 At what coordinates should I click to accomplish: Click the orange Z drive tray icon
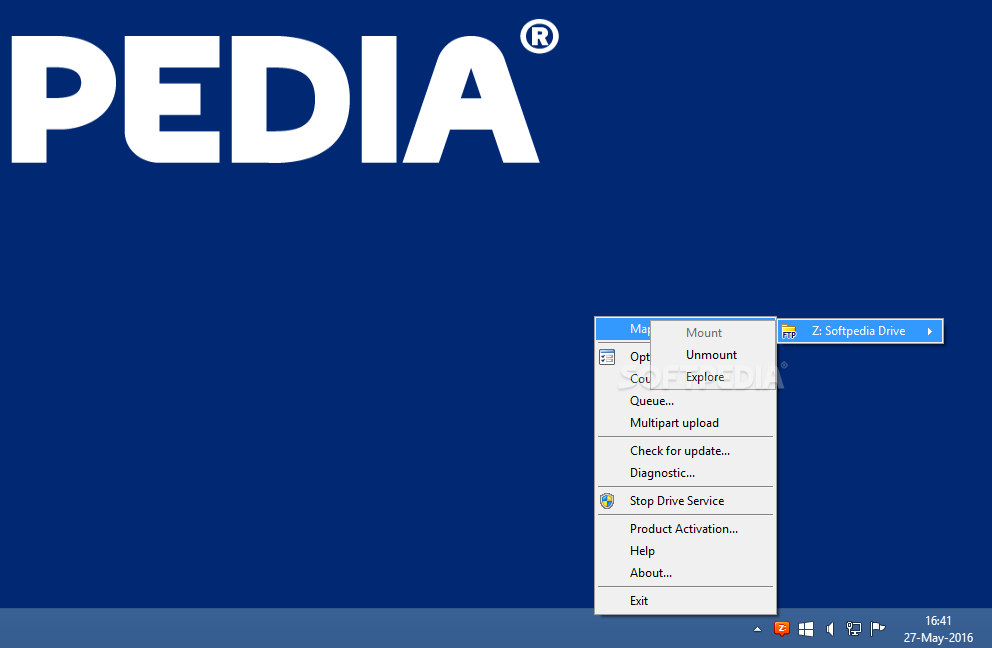(782, 628)
